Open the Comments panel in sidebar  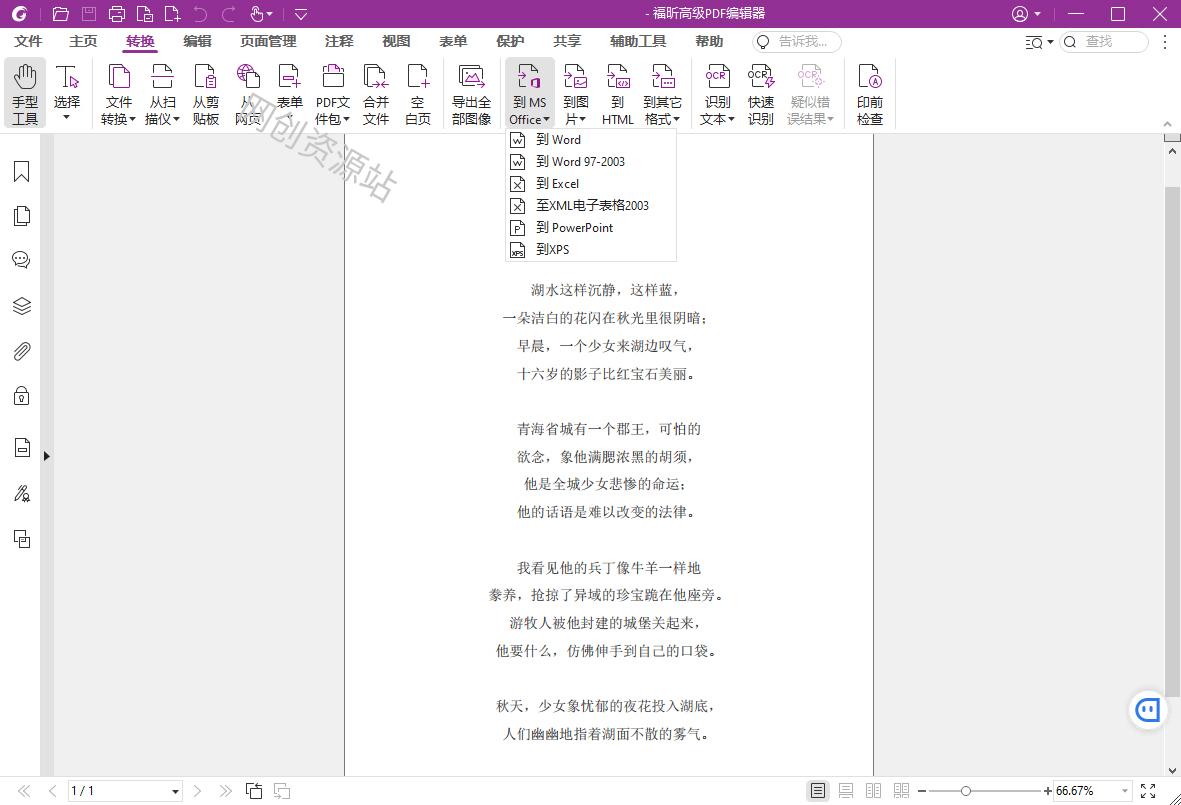point(22,261)
